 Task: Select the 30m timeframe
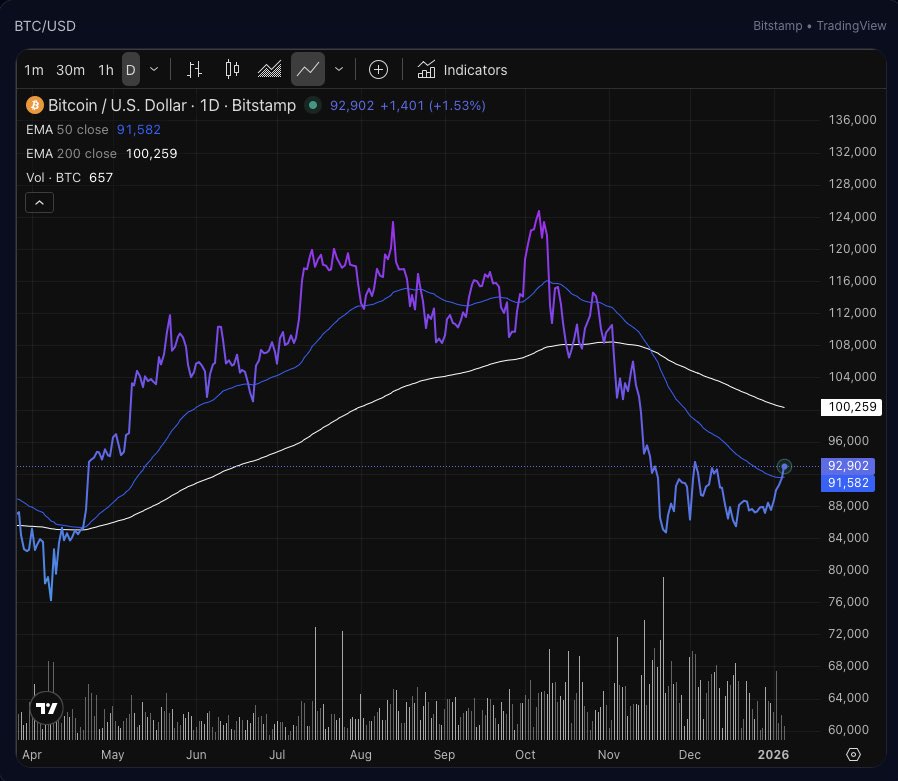(x=70, y=70)
